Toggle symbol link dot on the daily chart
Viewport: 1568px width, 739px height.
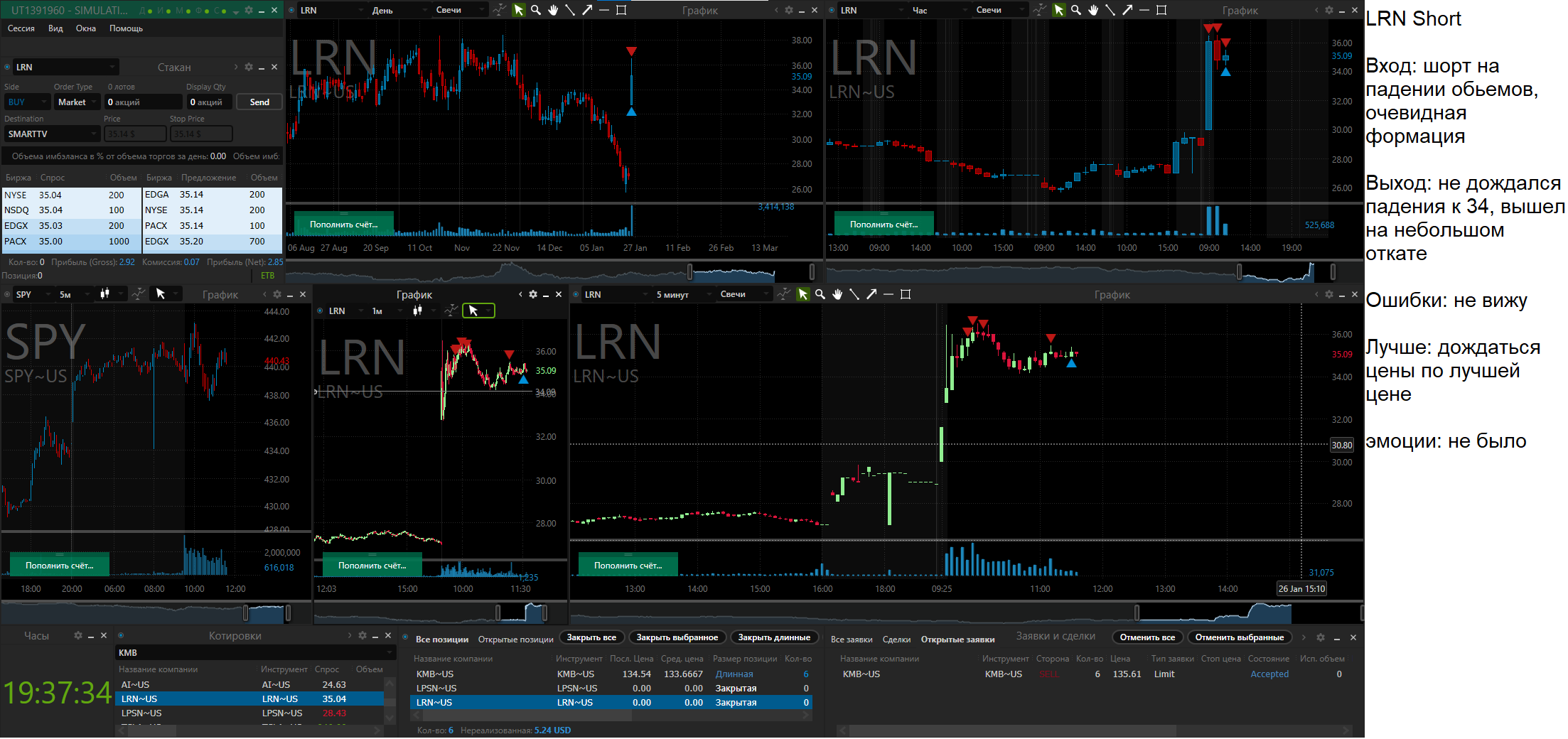pyautogui.click(x=291, y=10)
